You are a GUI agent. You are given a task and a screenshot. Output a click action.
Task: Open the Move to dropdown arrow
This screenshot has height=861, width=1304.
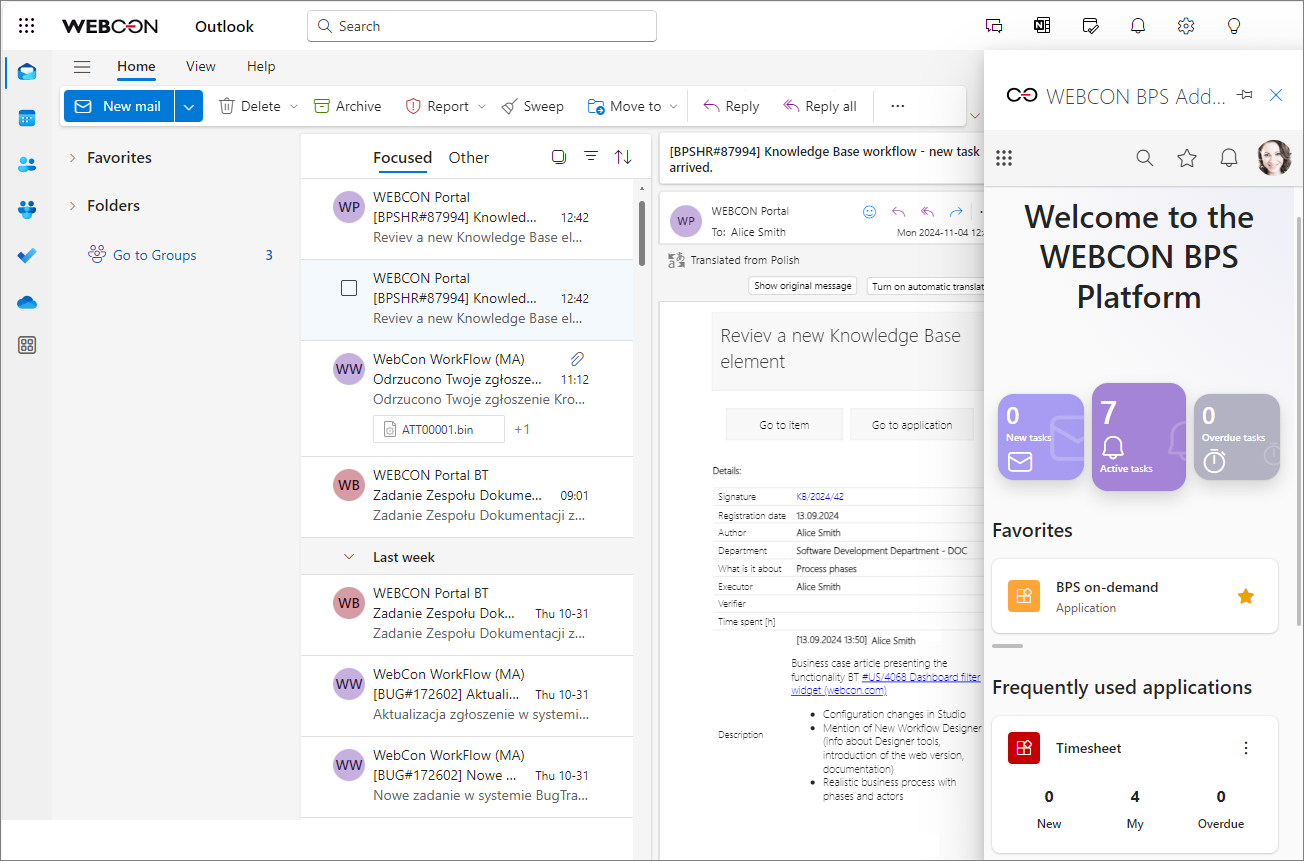pyautogui.click(x=673, y=106)
